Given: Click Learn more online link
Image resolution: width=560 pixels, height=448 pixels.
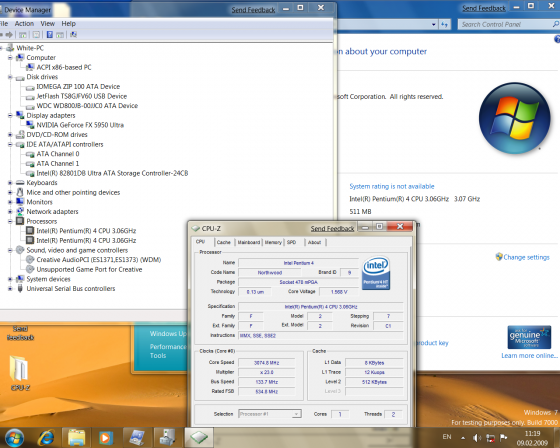Looking at the screenshot, I should click(530, 355).
